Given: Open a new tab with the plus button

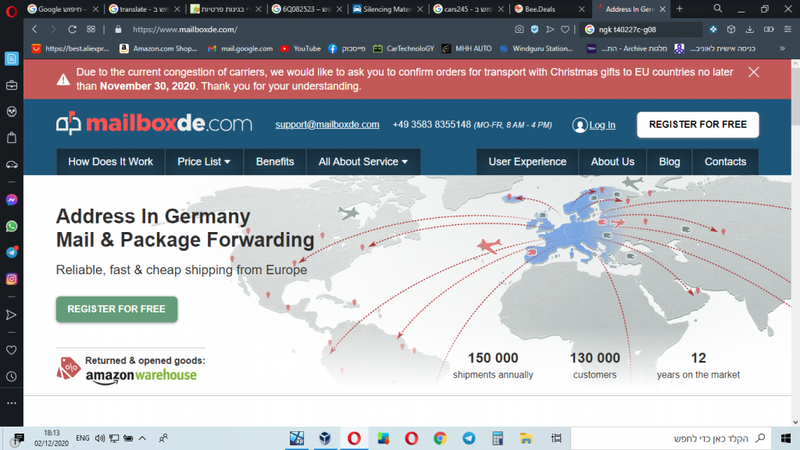Looking at the screenshot, I should click(x=680, y=9).
